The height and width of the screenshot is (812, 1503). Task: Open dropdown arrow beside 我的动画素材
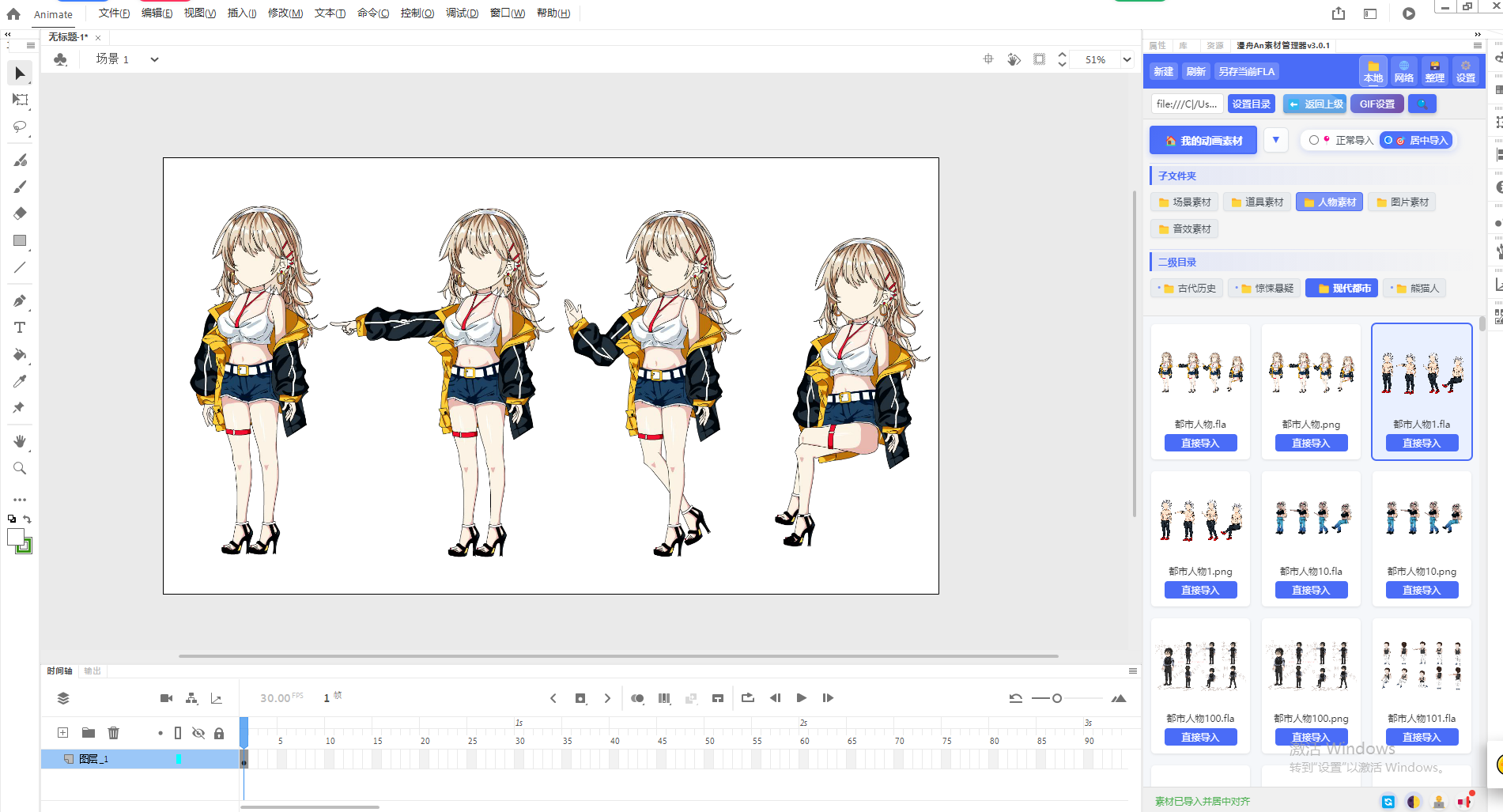(1276, 140)
